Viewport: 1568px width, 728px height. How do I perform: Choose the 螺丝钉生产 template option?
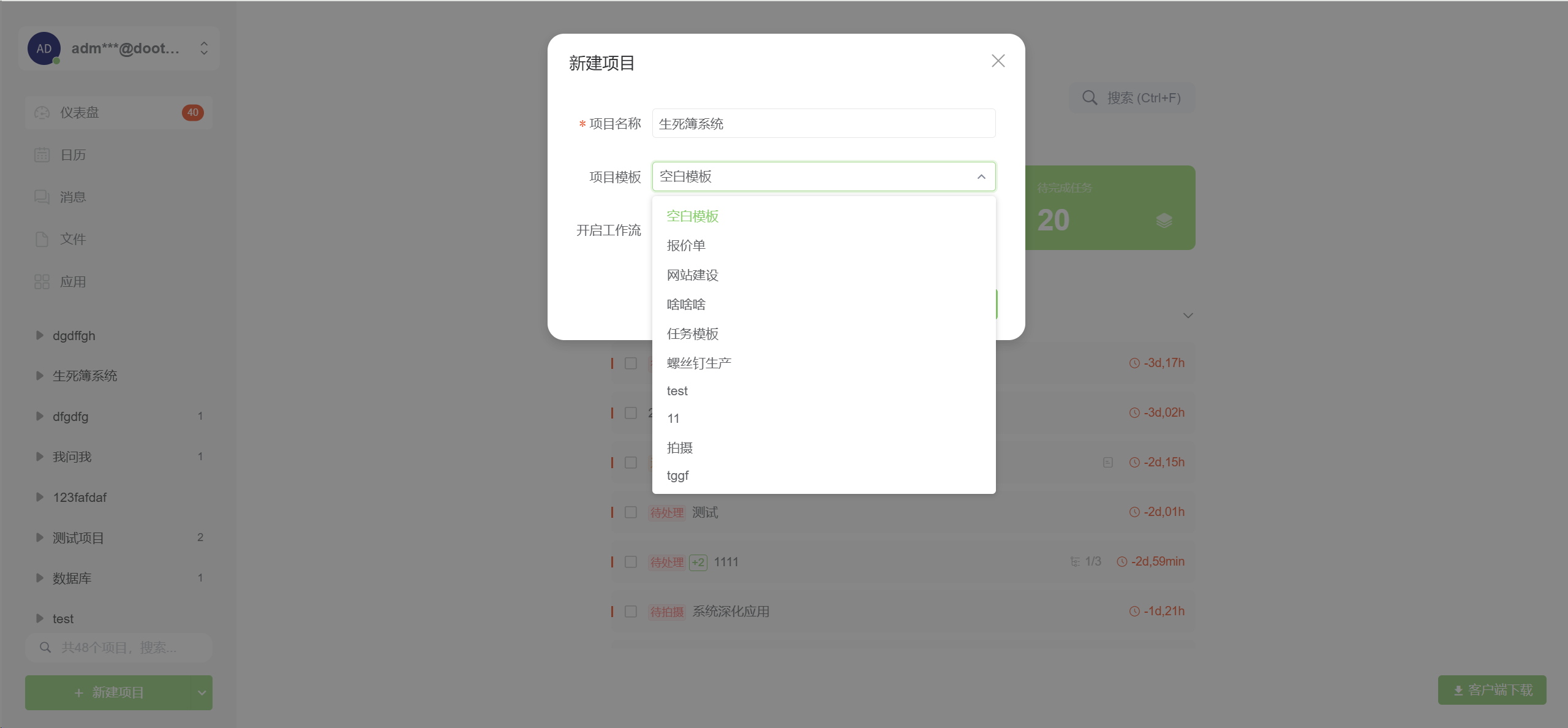pos(698,363)
